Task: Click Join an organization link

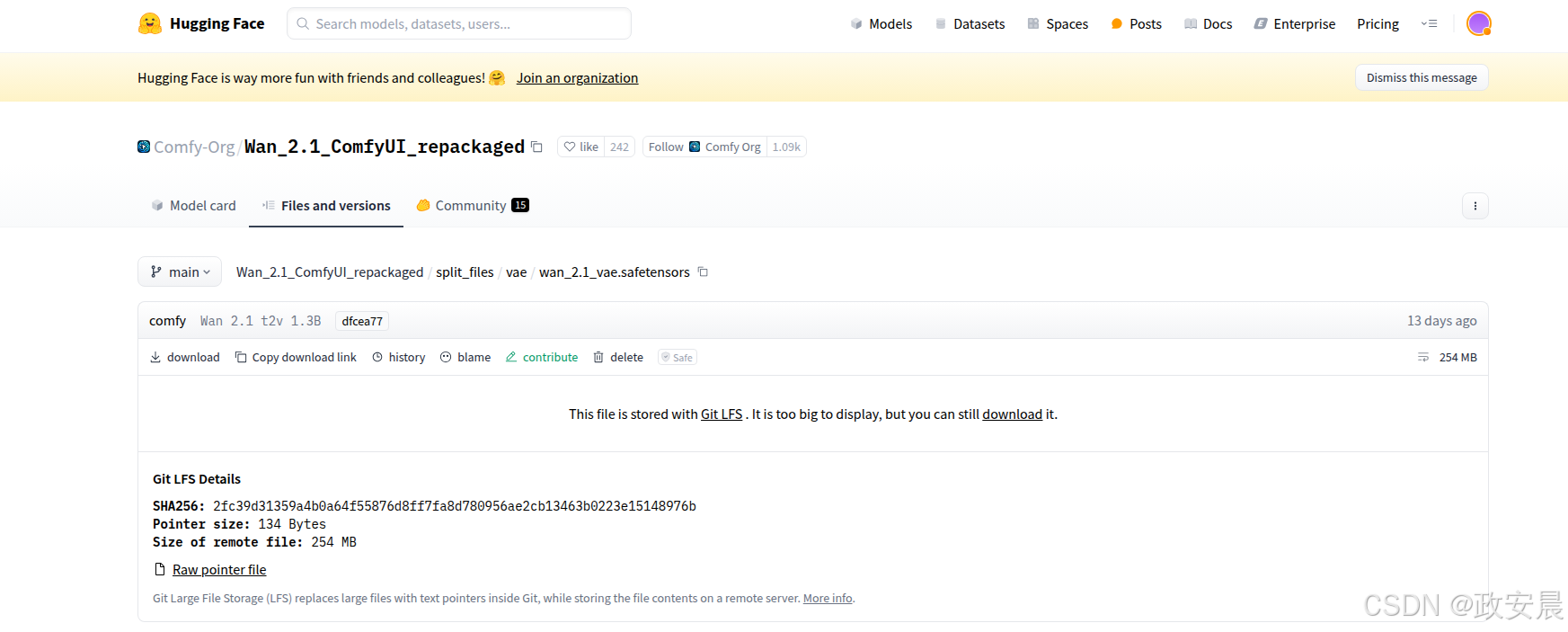Action: pos(577,77)
